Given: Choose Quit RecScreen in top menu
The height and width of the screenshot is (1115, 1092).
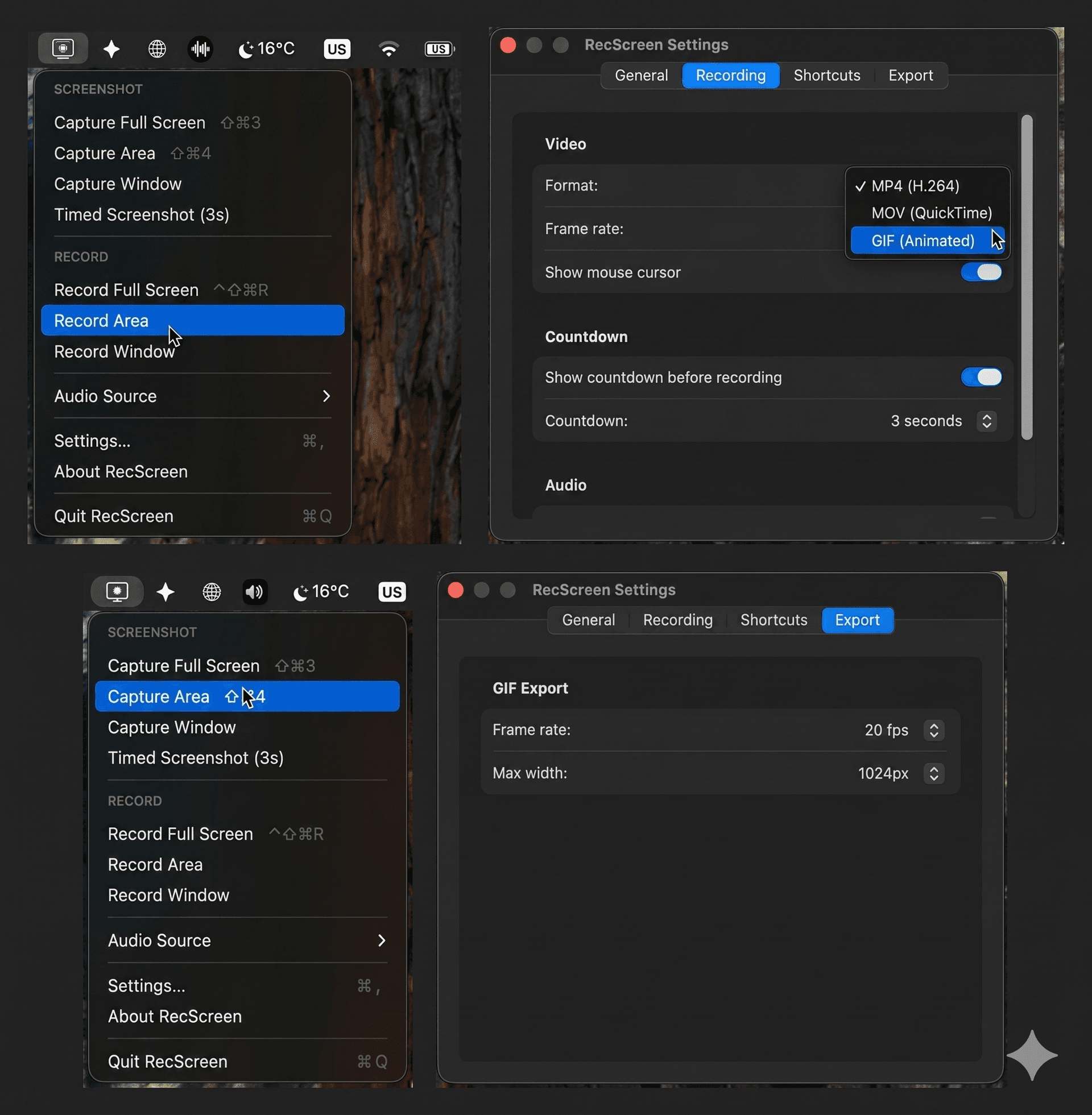Looking at the screenshot, I should pos(193,516).
